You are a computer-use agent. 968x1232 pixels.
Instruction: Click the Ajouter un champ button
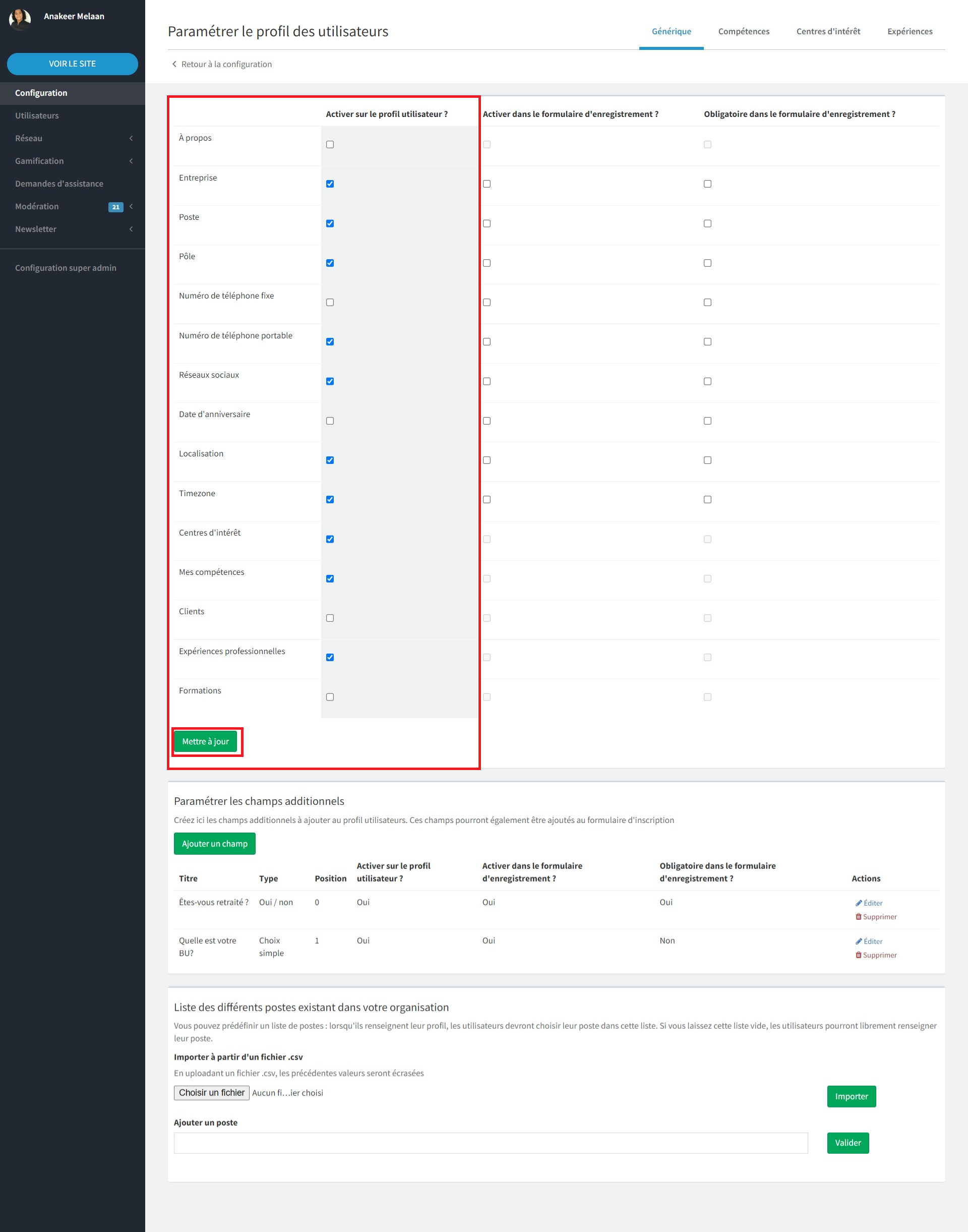coord(214,844)
